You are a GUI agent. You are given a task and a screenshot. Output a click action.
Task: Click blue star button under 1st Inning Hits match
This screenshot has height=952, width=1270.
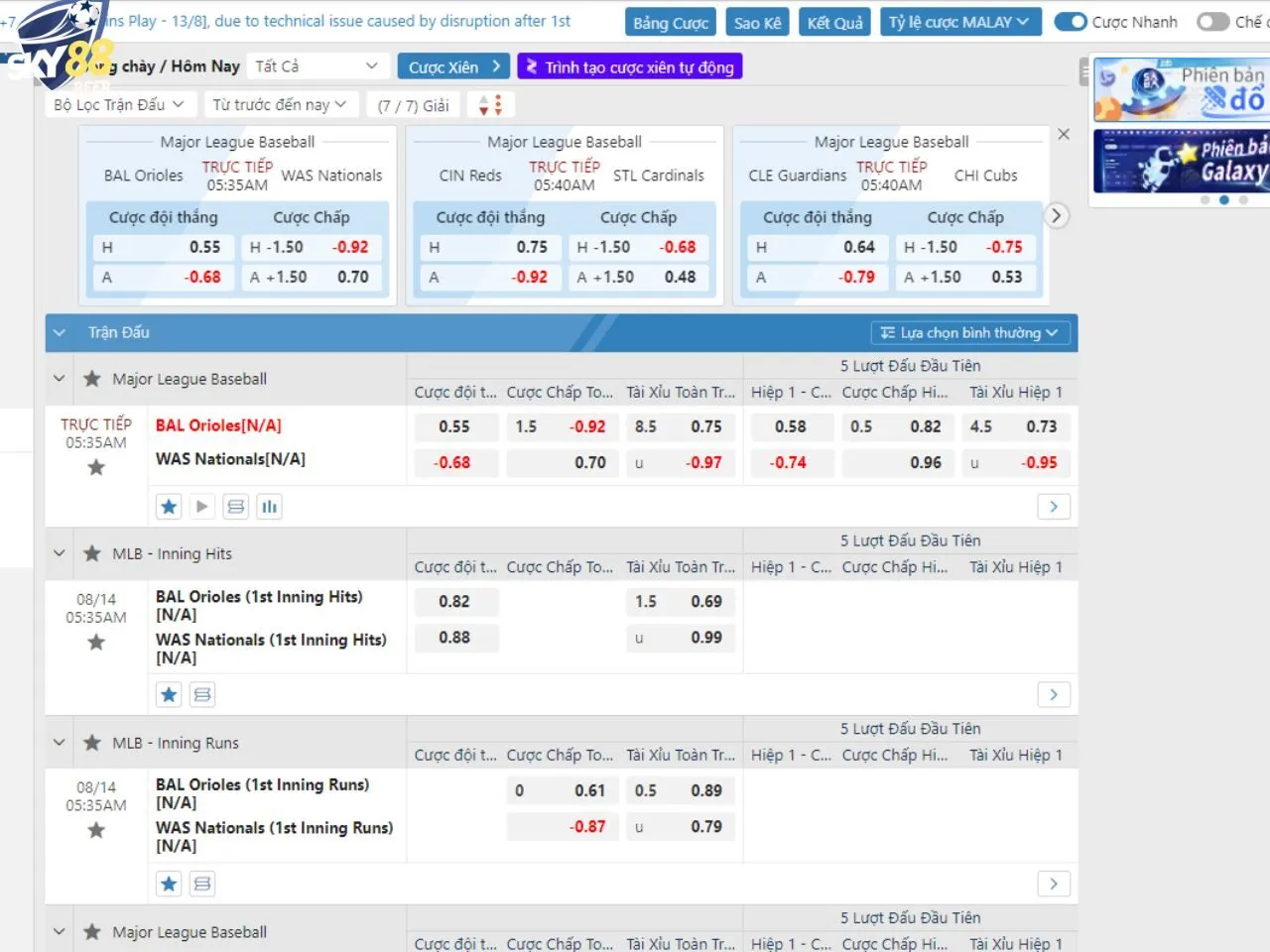(169, 695)
